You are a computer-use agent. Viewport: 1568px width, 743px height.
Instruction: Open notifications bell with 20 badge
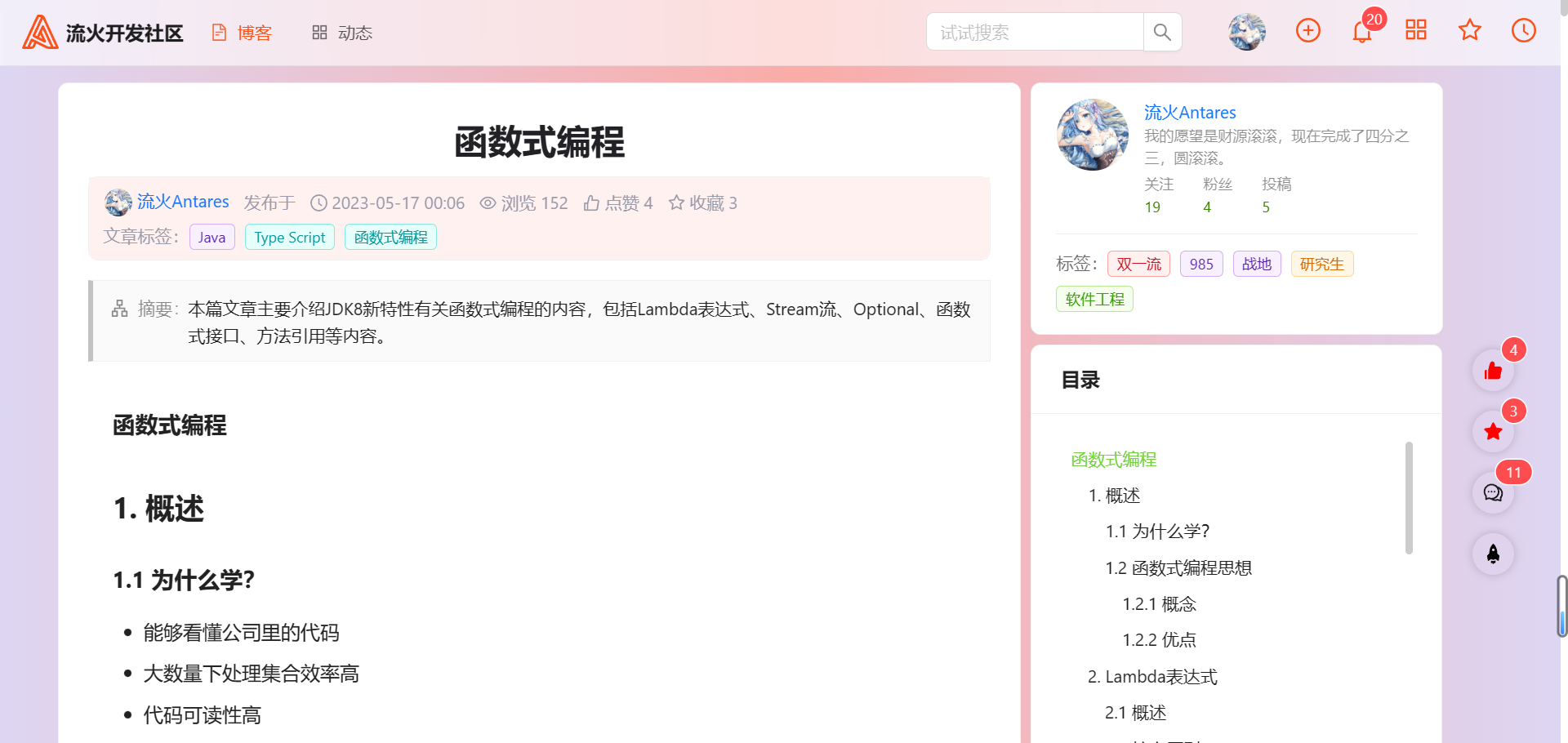pos(1362,32)
